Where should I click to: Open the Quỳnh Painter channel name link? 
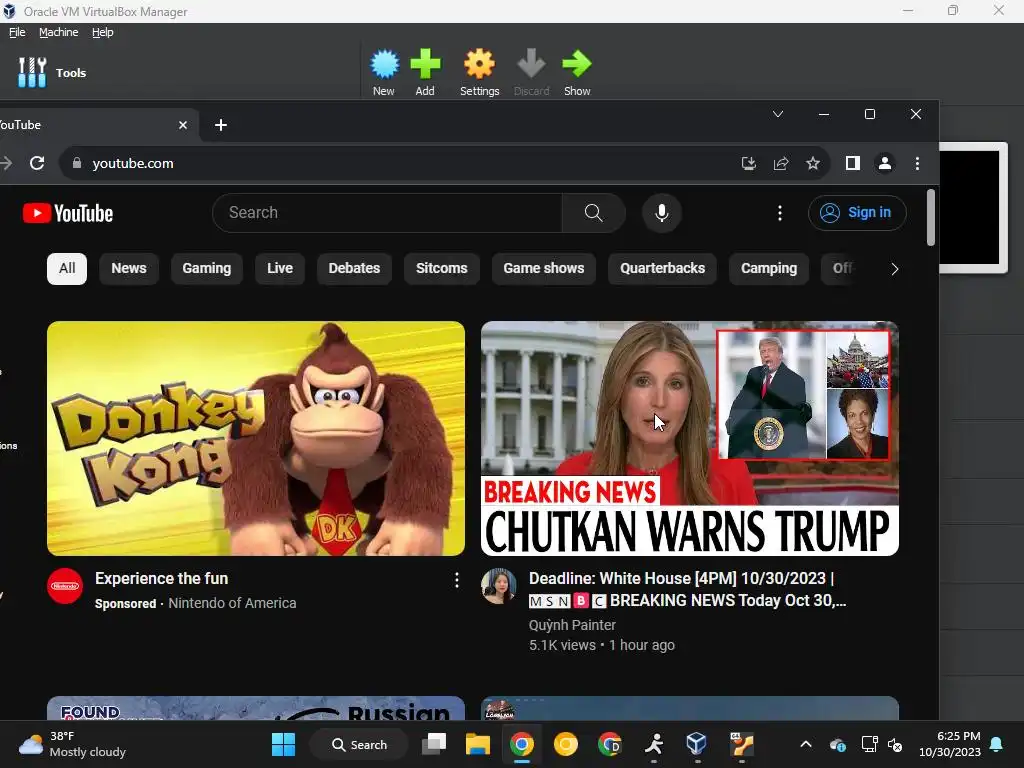pos(572,625)
